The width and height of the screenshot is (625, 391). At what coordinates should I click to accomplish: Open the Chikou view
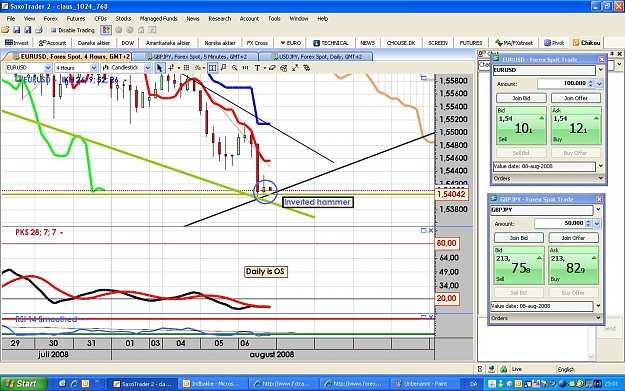coord(586,43)
